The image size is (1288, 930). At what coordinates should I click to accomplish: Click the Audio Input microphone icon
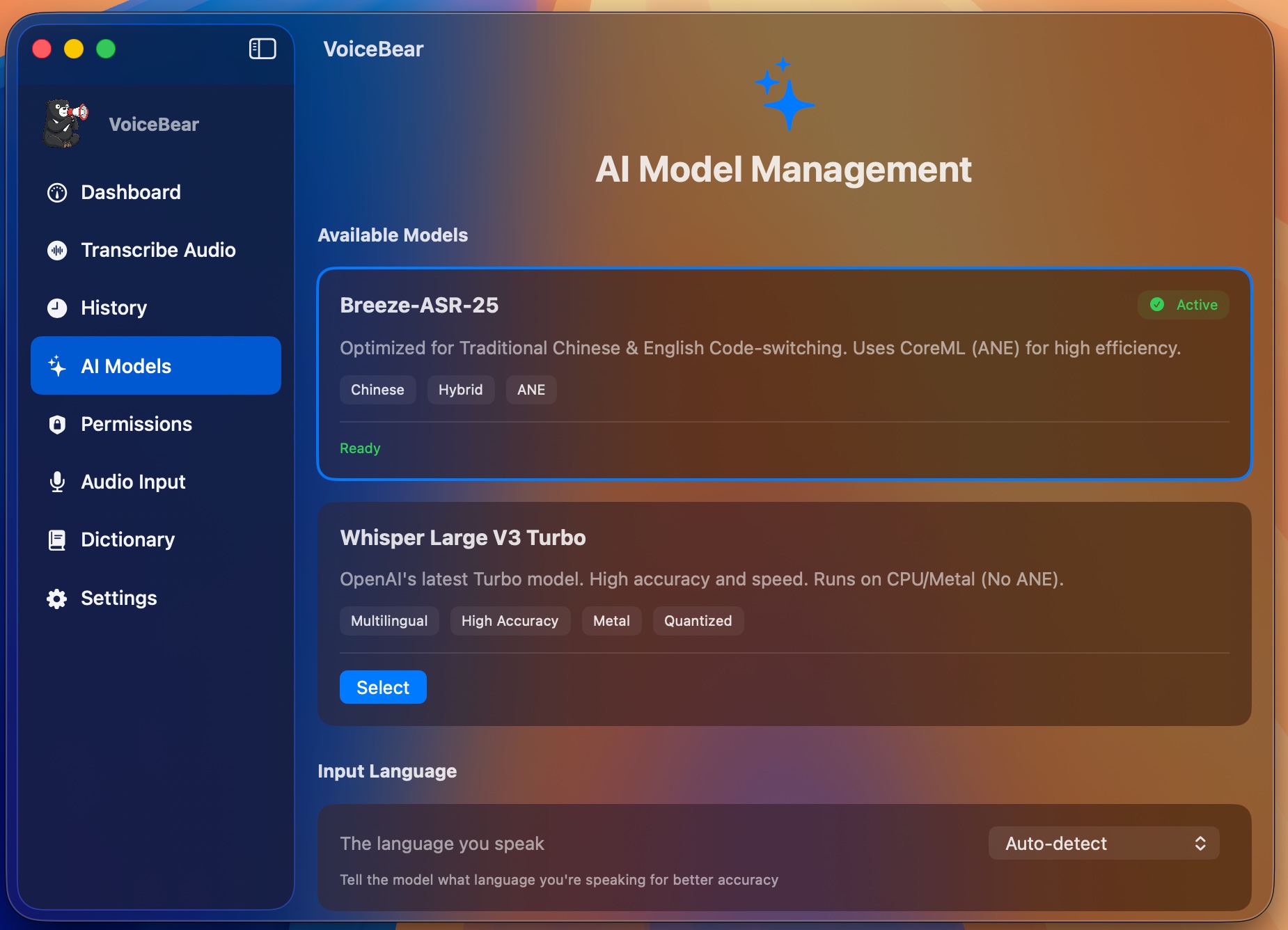point(56,482)
